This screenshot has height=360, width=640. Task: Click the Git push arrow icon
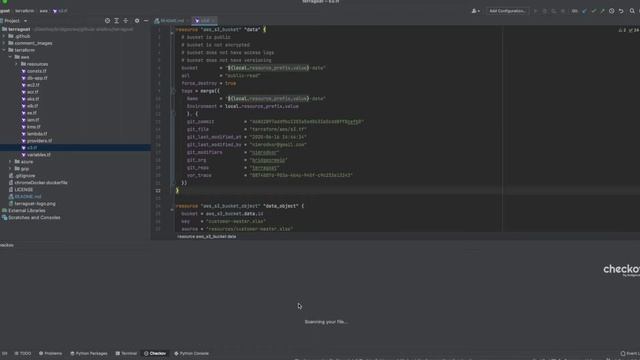coord(602,11)
